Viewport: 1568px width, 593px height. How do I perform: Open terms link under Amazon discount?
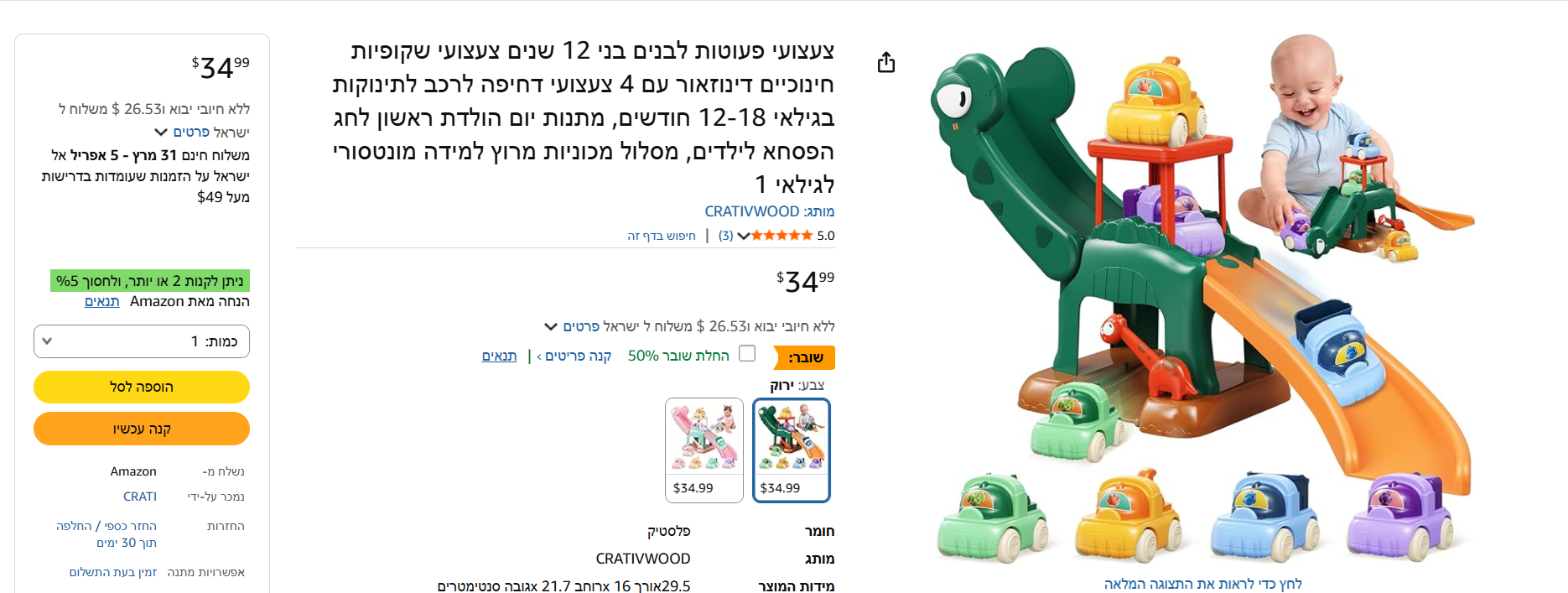[x=102, y=301]
